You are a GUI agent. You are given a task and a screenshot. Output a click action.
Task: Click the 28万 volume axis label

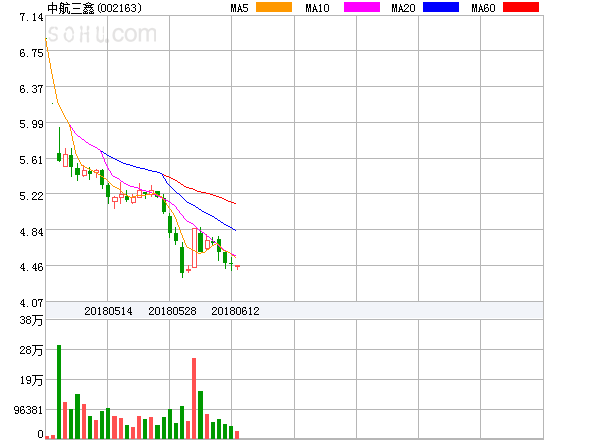31,350
